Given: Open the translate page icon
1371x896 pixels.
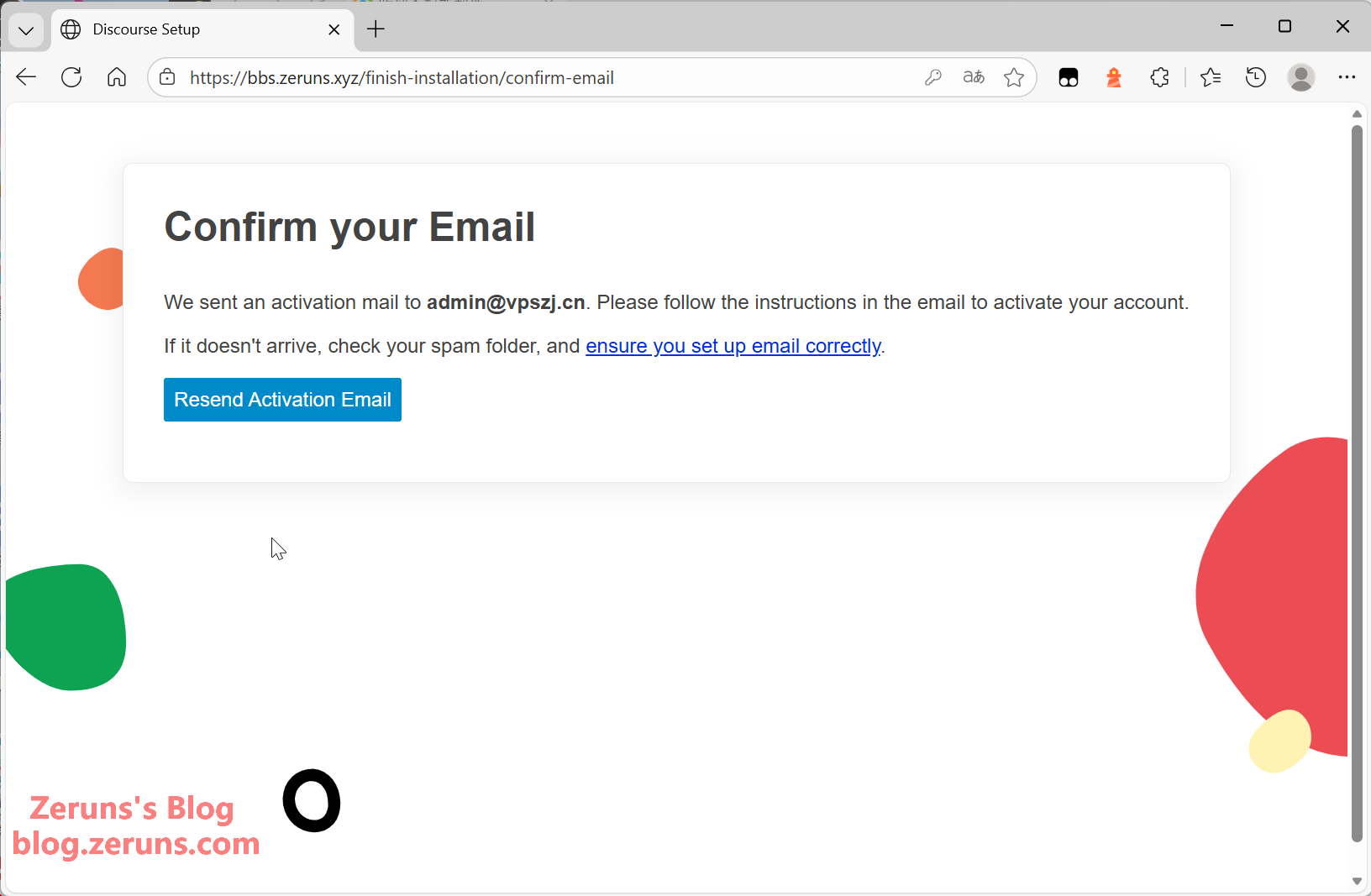Looking at the screenshot, I should point(974,77).
